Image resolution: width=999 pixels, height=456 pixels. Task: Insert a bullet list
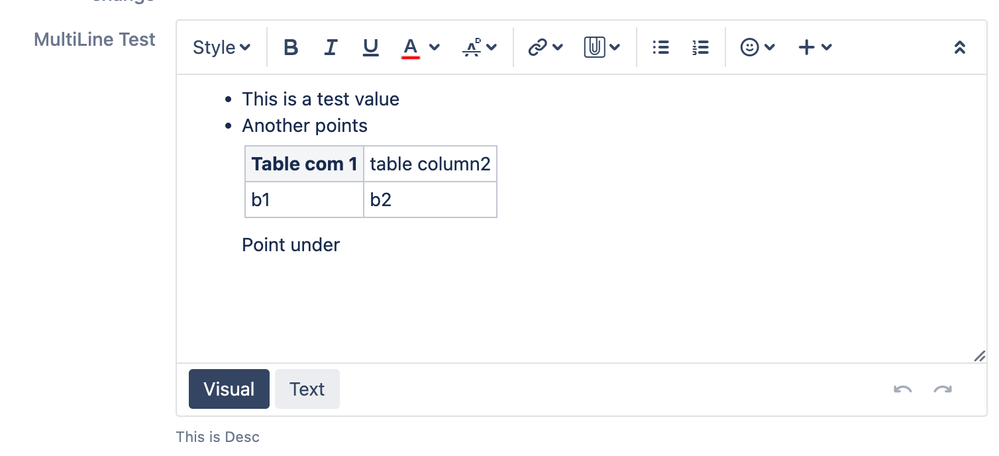click(661, 47)
